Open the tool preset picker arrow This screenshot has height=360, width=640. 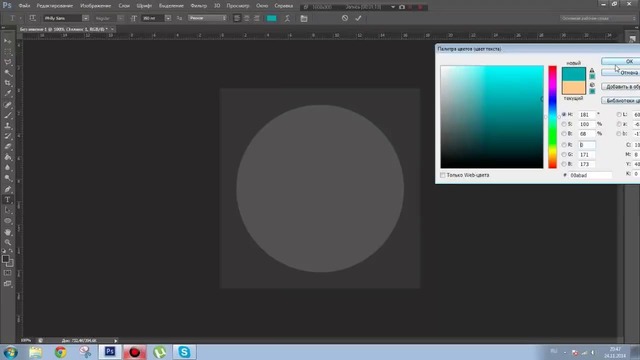click(x=20, y=18)
